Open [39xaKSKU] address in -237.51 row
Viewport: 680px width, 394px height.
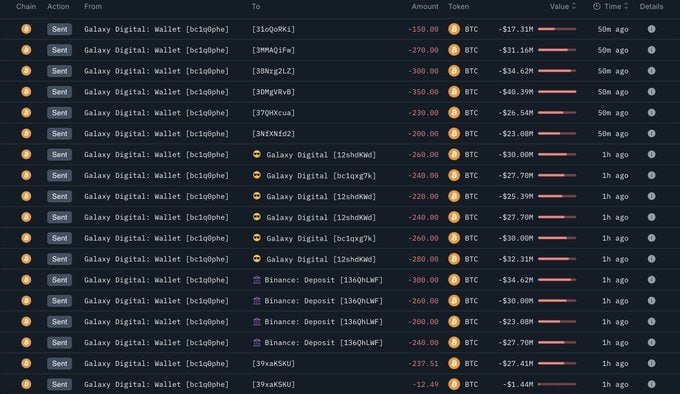[273, 363]
